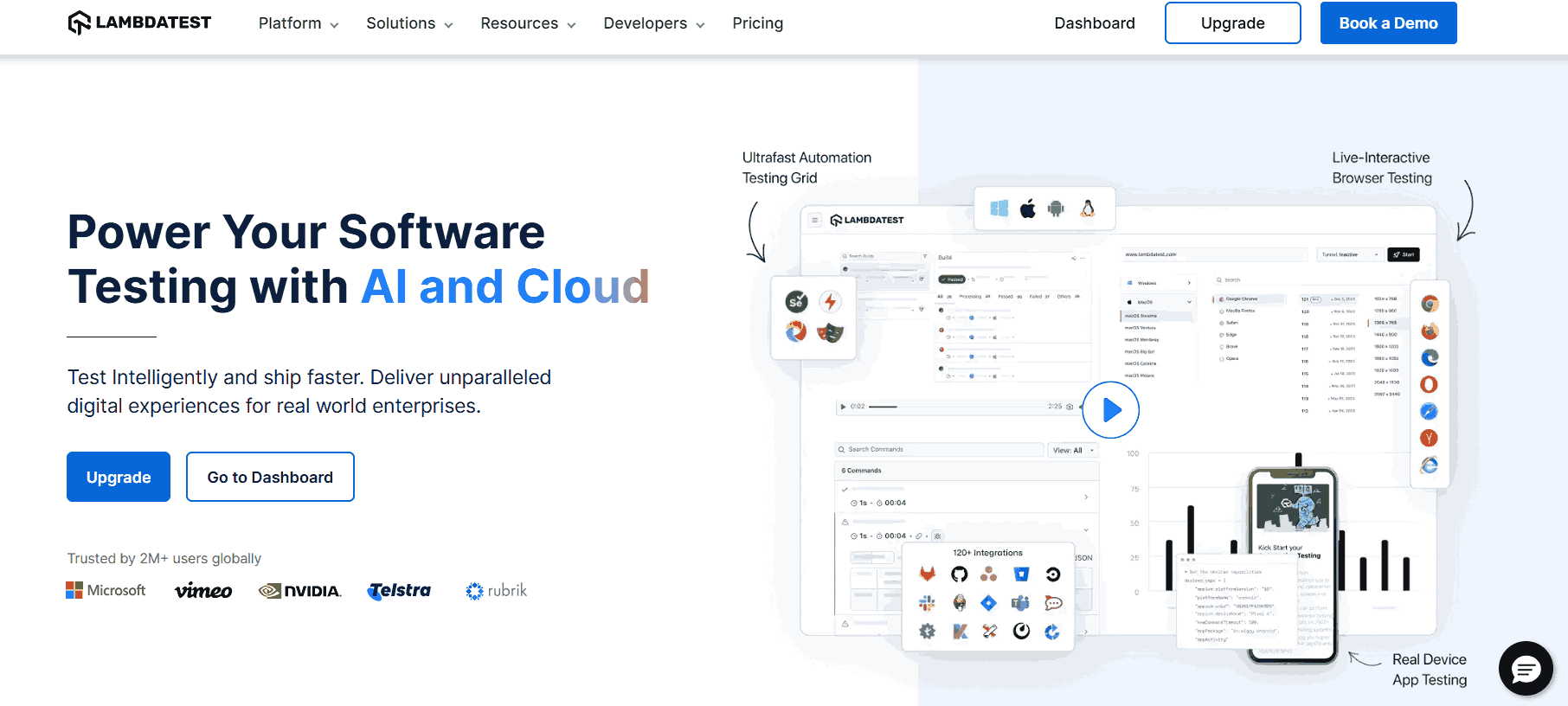Choose the Internet Explorer browser icon
The image size is (1568, 706).
click(x=1430, y=465)
